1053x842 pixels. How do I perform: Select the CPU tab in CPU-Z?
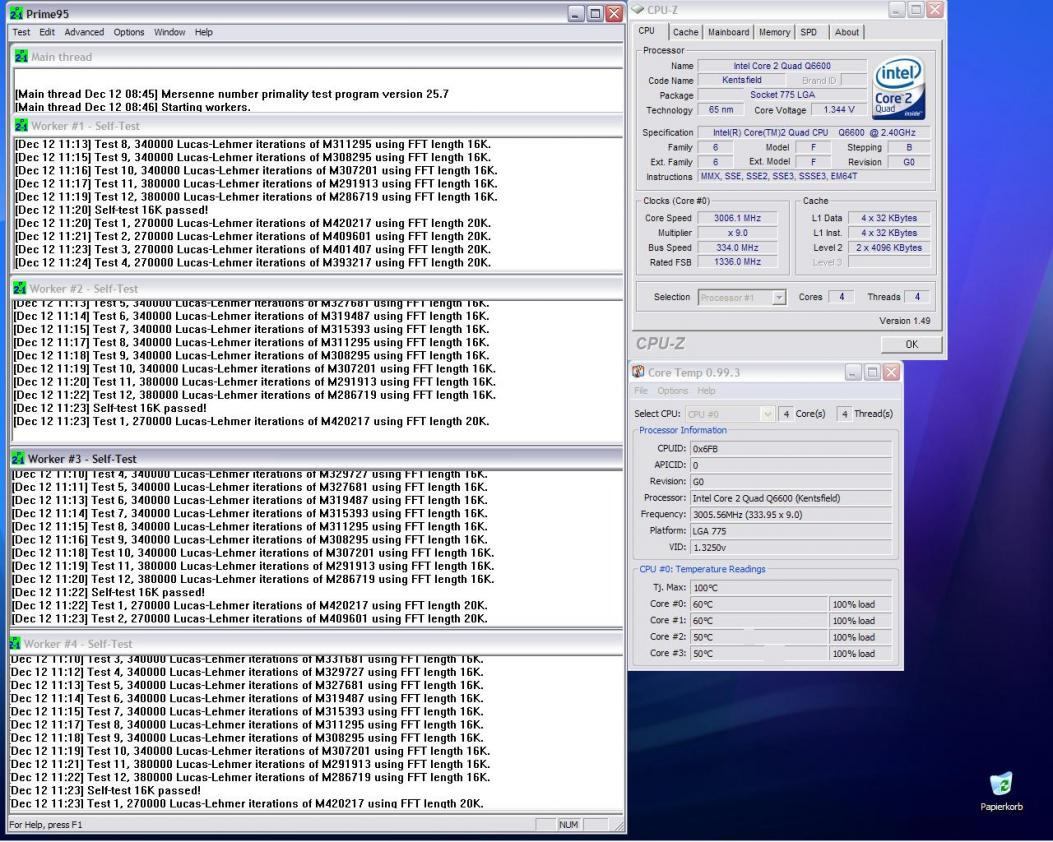click(x=647, y=31)
